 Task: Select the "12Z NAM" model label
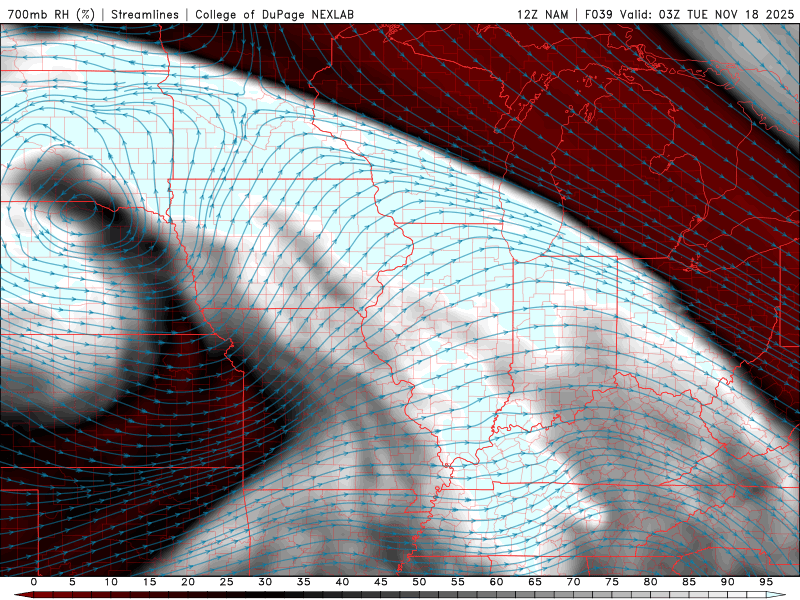(x=543, y=14)
